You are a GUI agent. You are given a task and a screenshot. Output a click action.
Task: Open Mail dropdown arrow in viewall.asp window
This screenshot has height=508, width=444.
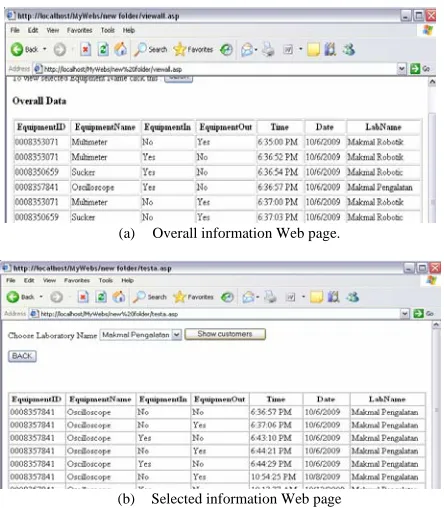click(256, 50)
